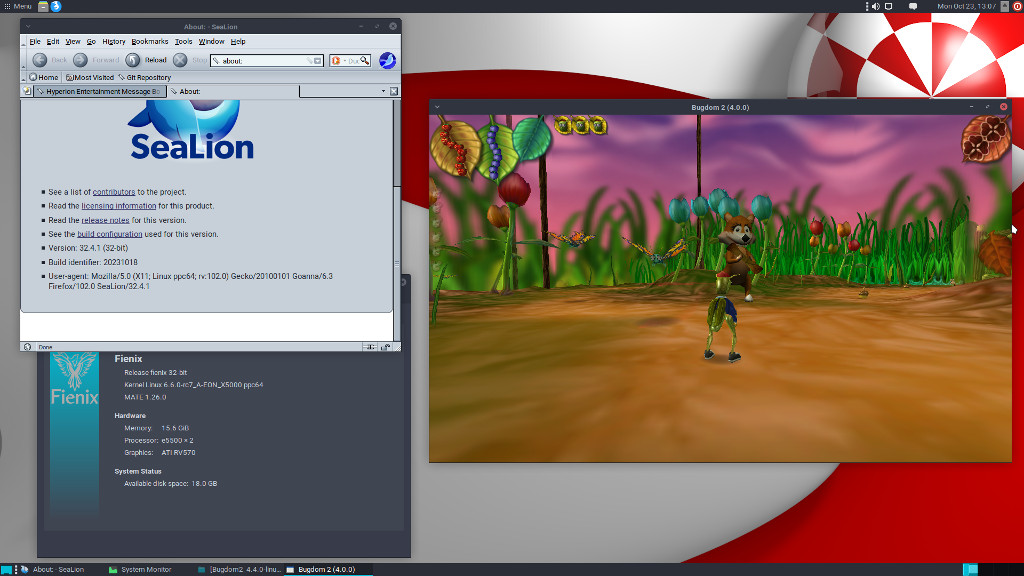Screen dimensions: 1024x576
Task: Click the show desktop icon in bottom panel
Action: point(6,569)
